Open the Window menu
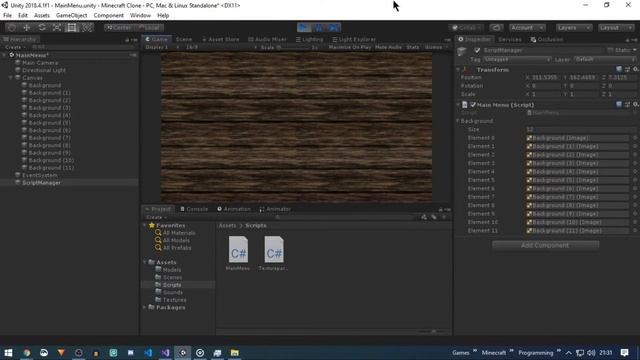 coord(140,16)
